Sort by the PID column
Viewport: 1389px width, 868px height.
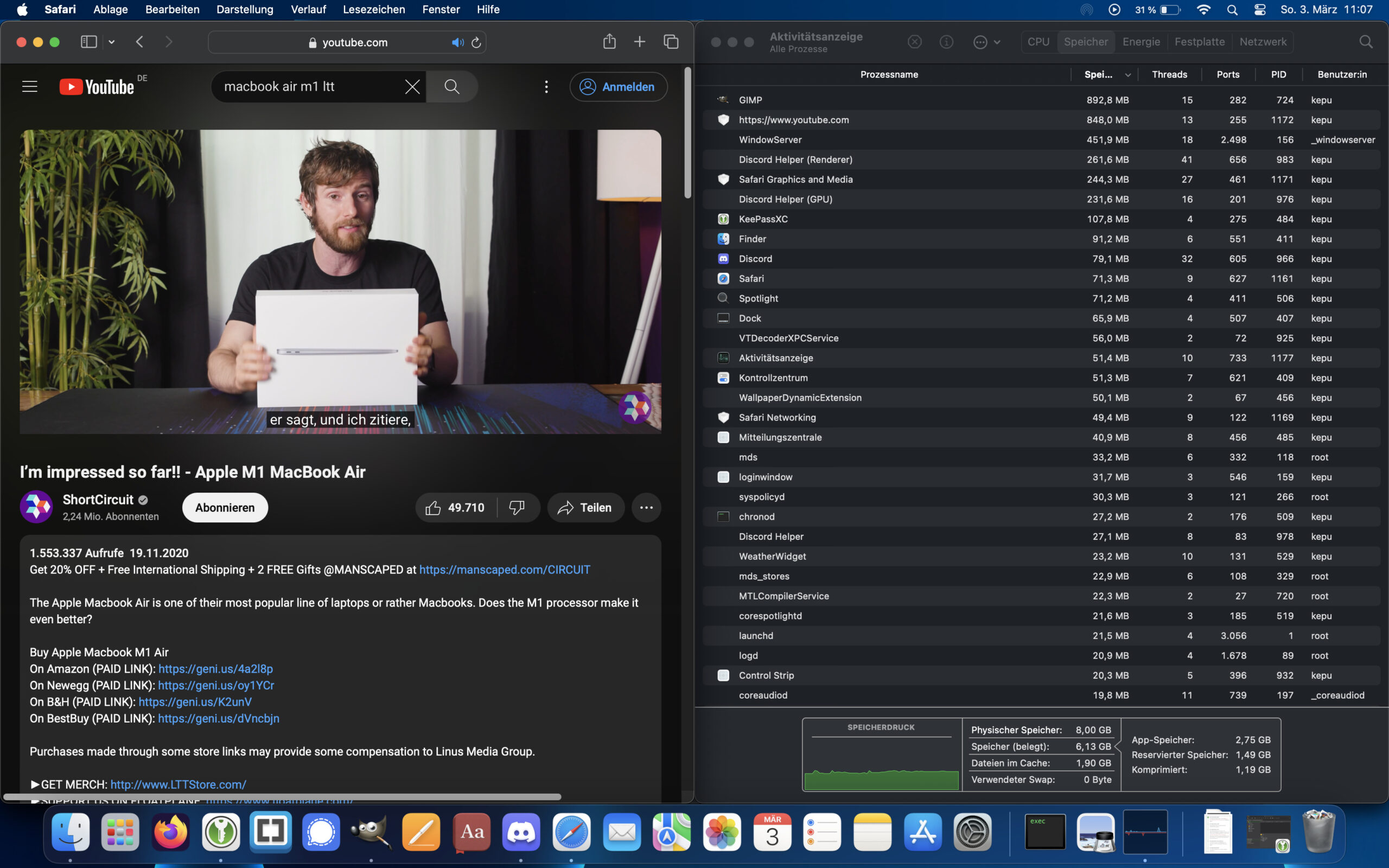[1278, 75]
